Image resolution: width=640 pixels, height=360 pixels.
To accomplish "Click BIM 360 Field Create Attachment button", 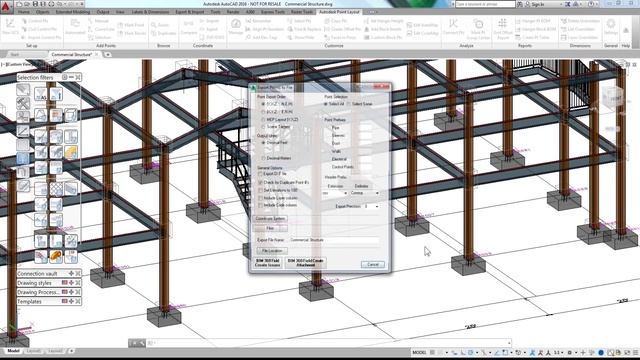I will click(306, 263).
